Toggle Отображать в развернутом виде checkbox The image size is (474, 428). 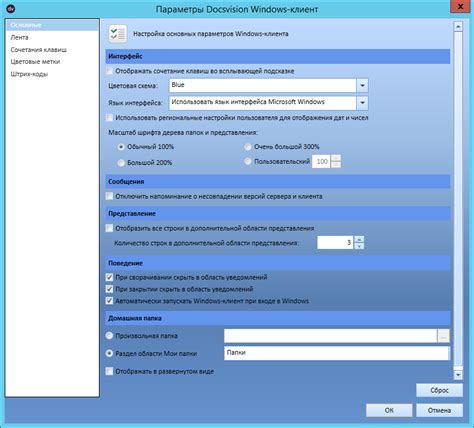109,371
